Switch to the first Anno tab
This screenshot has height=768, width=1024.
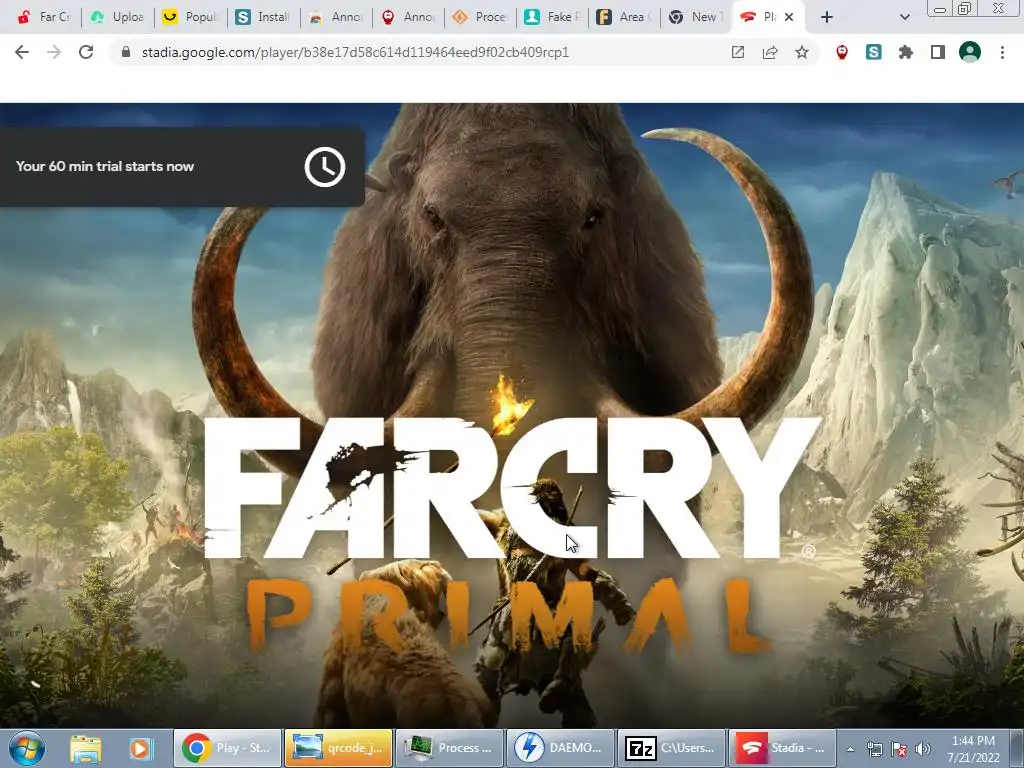336,17
